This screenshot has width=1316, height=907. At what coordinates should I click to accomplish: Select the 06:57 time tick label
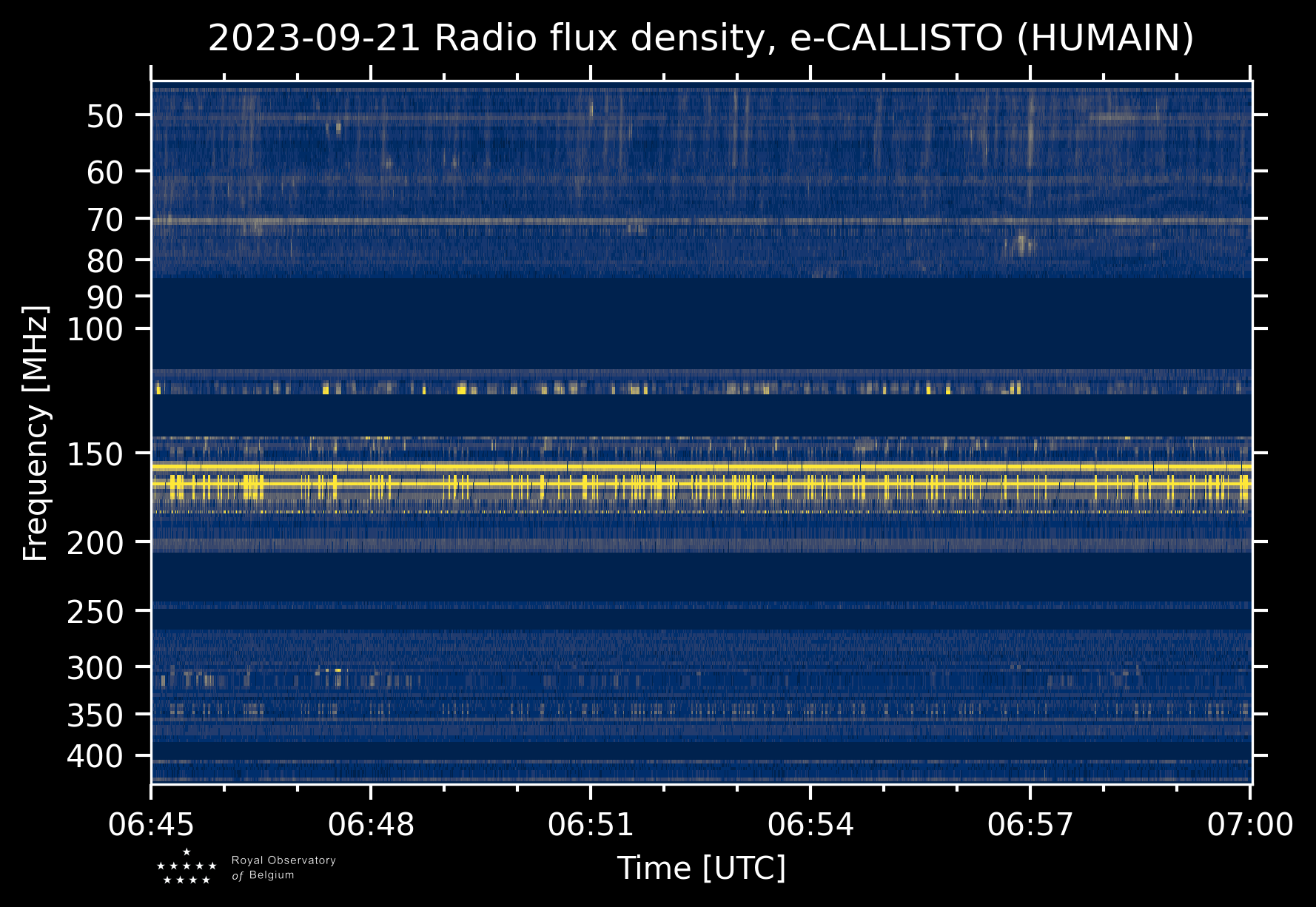pos(1030,824)
